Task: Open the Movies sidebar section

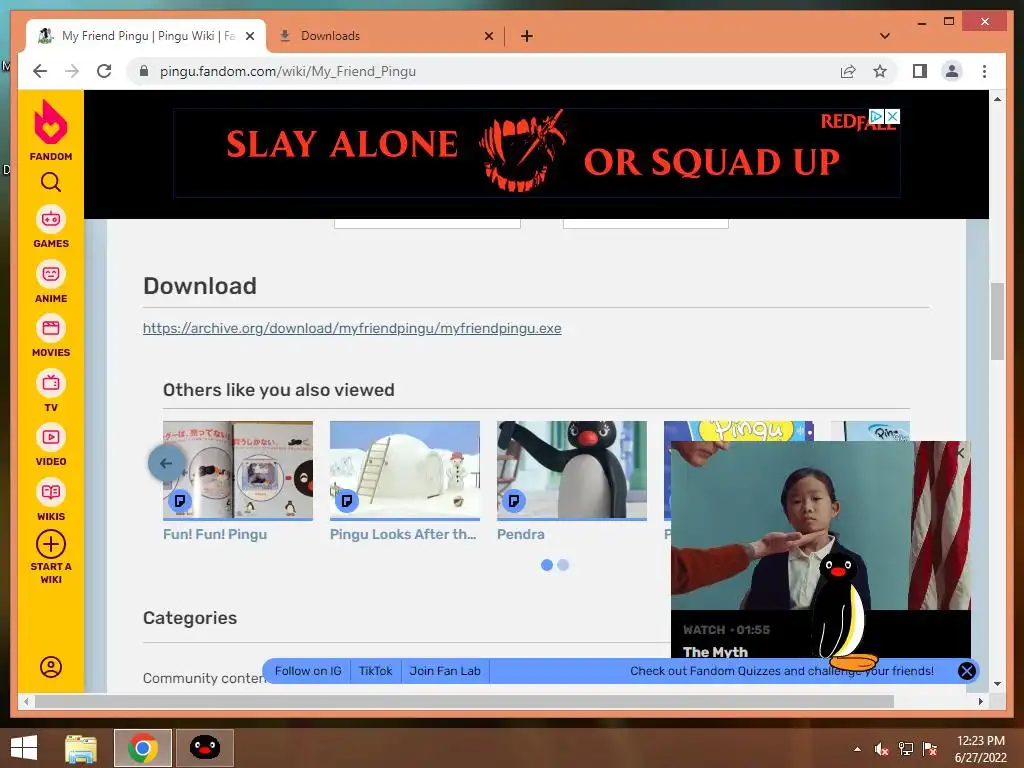Action: 50,336
